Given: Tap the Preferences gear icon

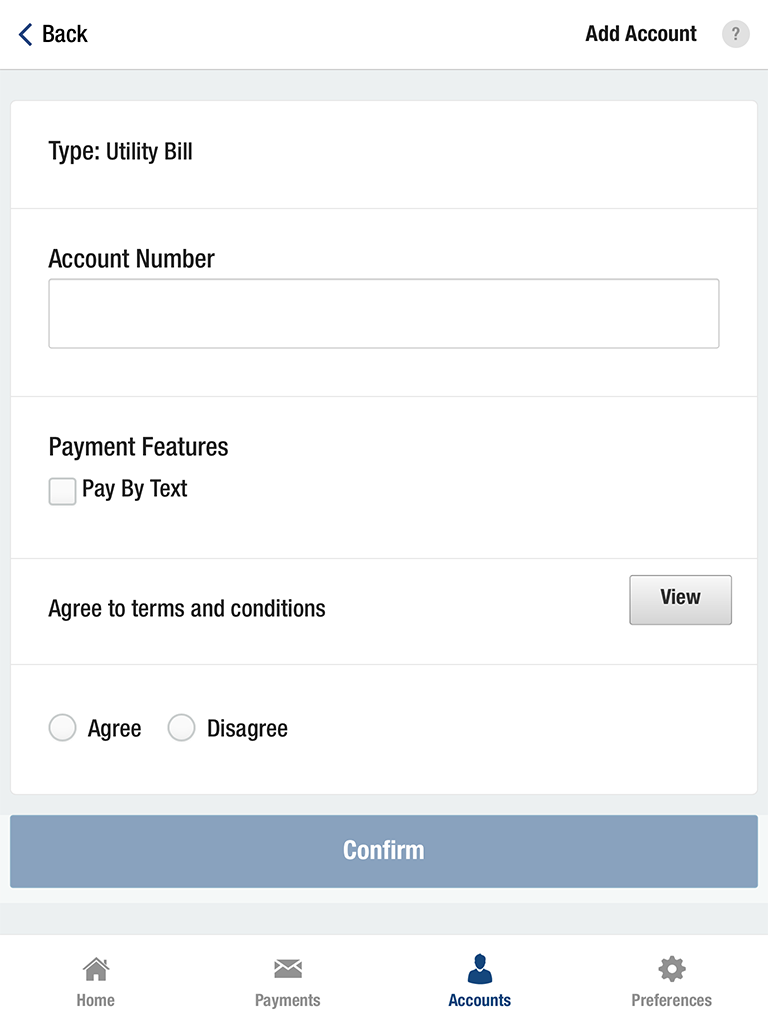Looking at the screenshot, I should 672,969.
